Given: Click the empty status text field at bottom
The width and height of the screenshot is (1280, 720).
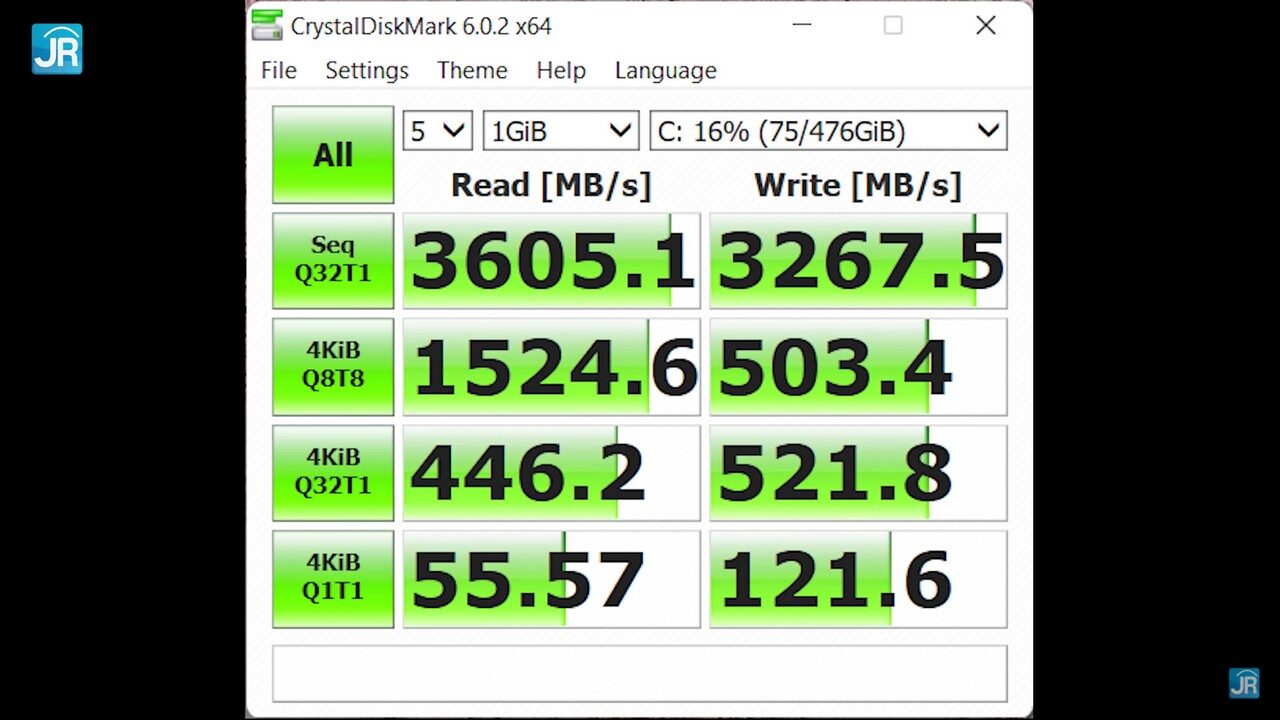Looking at the screenshot, I should point(639,673).
